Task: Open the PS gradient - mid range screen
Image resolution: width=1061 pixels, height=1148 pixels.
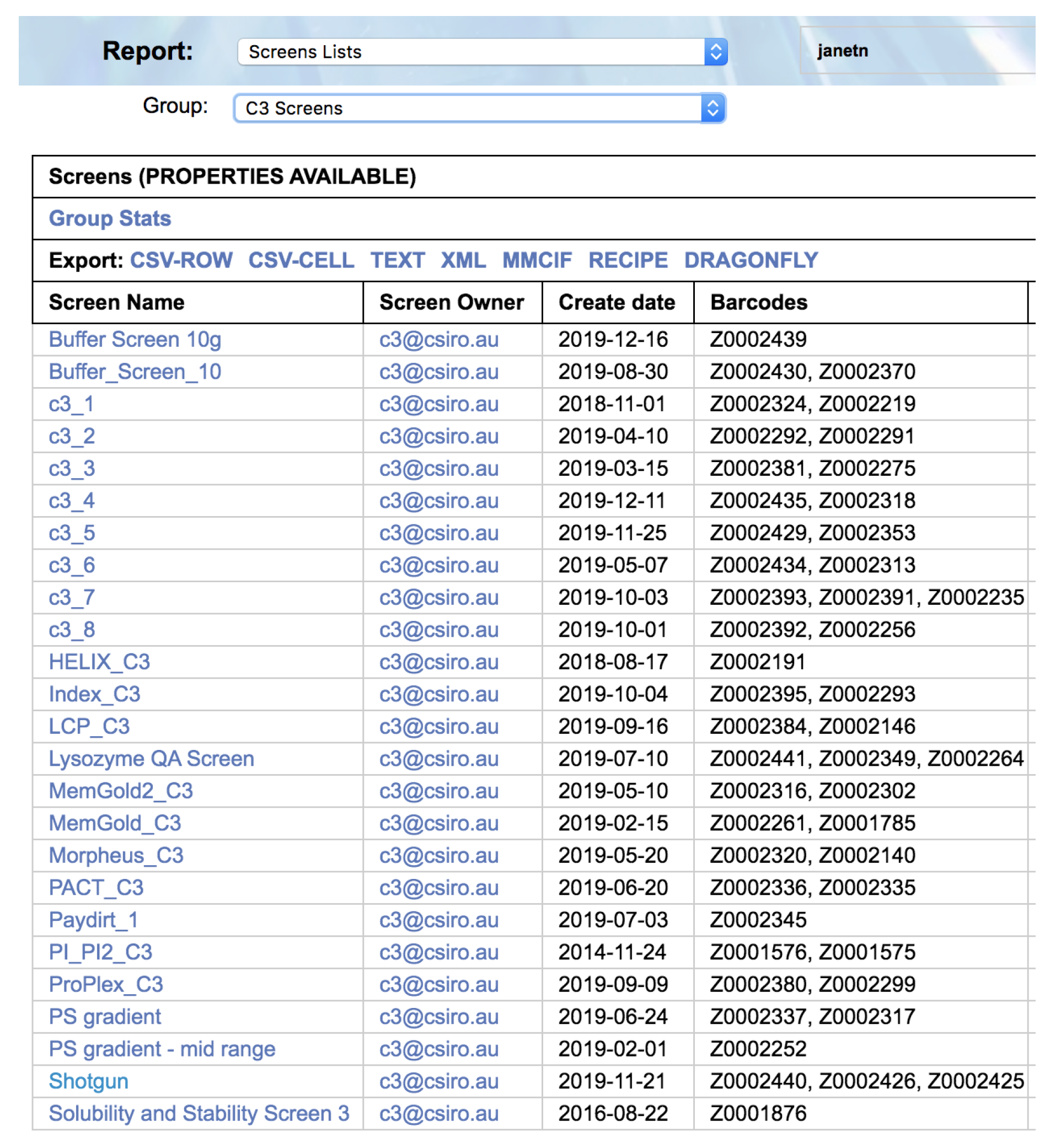Action: click(162, 1050)
